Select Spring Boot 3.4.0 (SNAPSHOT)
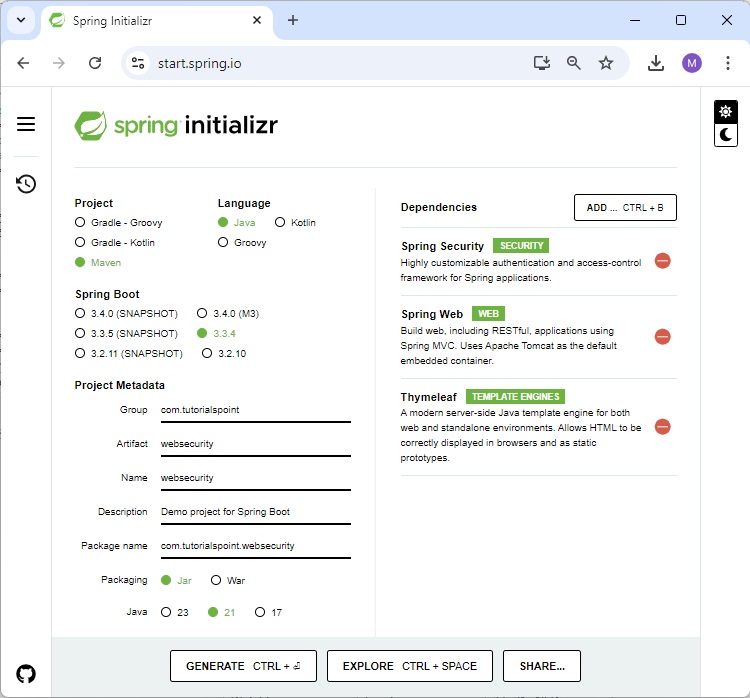This screenshot has width=750, height=698. pyautogui.click(x=126, y=313)
